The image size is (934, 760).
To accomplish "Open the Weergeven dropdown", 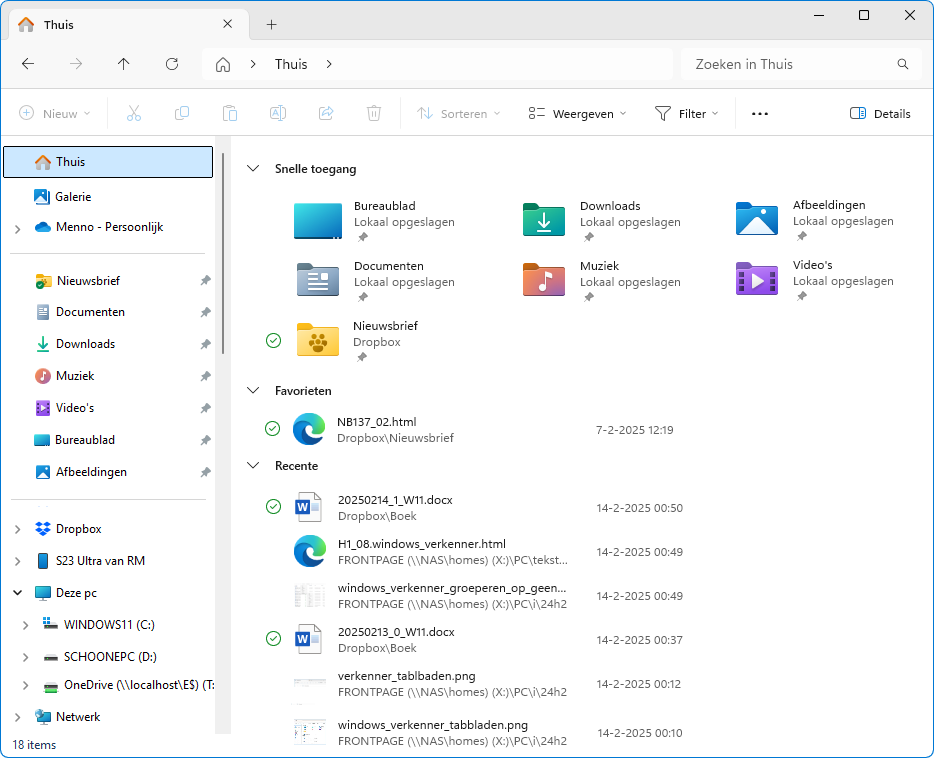I will click(577, 113).
